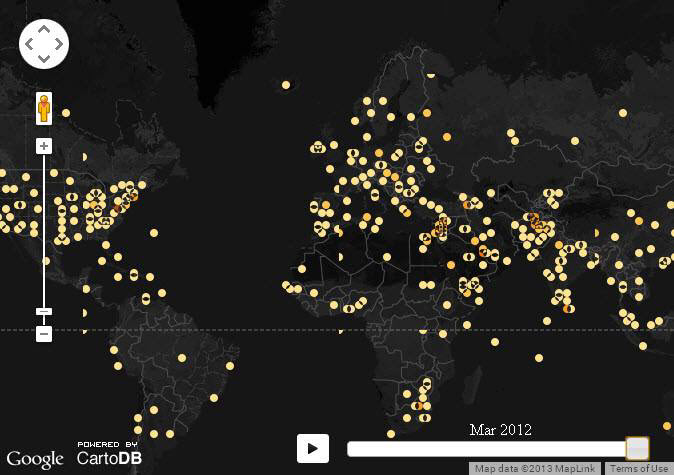The height and width of the screenshot is (475, 674).
Task: Open the Terms of Use link
Action: 639,469
